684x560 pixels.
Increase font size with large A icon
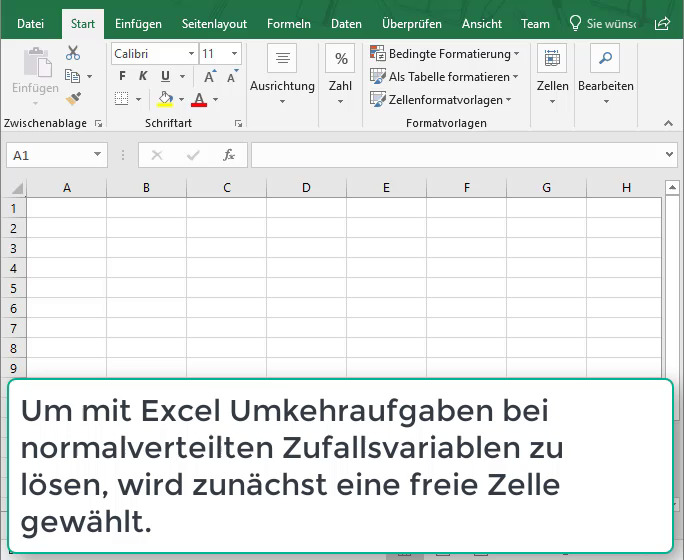(210, 76)
